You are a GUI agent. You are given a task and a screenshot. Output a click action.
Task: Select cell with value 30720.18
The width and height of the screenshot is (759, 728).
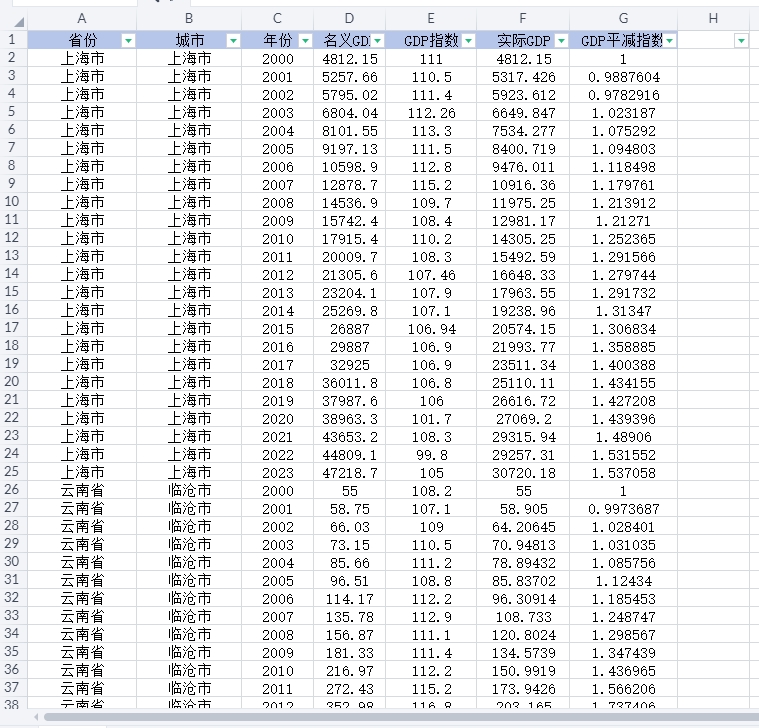coord(523,472)
